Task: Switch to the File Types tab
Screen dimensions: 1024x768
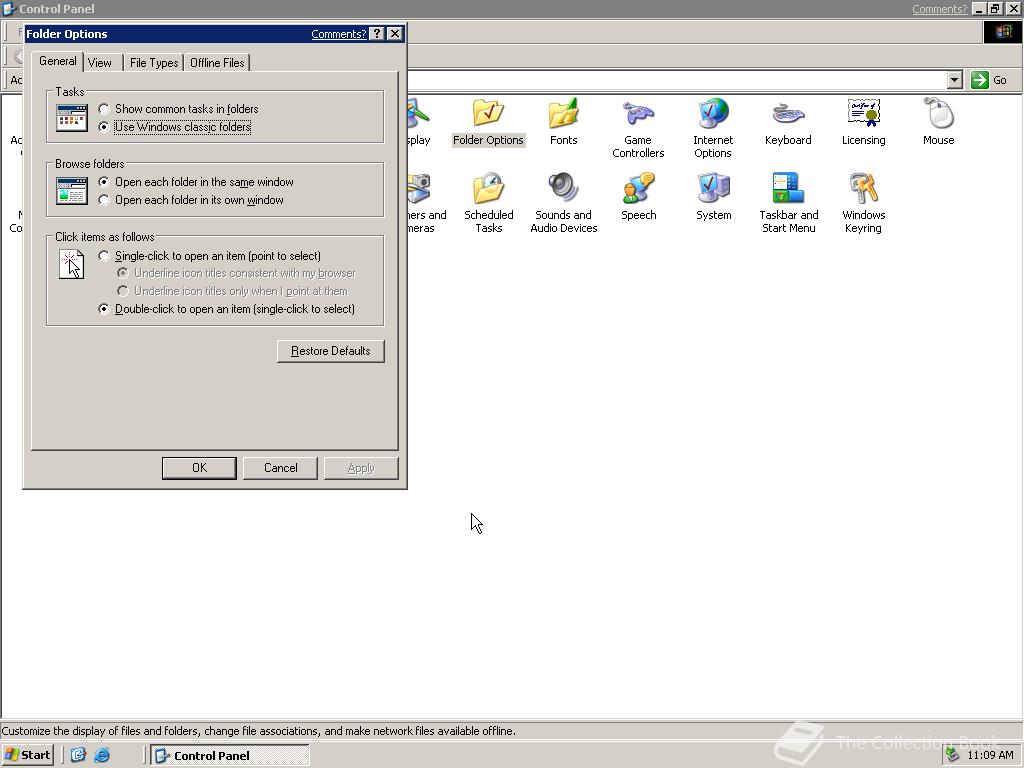Action: (x=153, y=63)
